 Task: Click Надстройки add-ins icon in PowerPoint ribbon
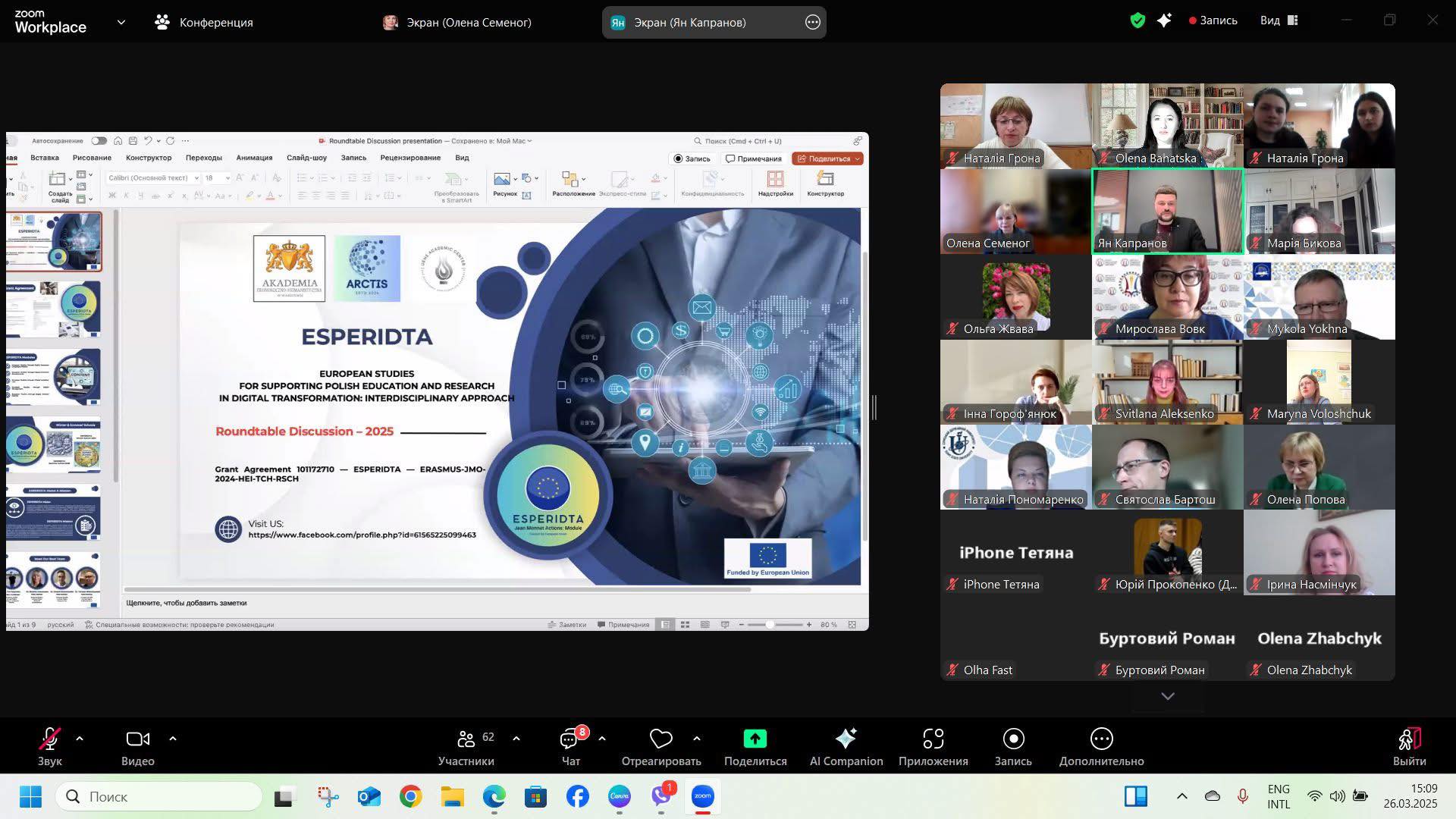pyautogui.click(x=775, y=179)
